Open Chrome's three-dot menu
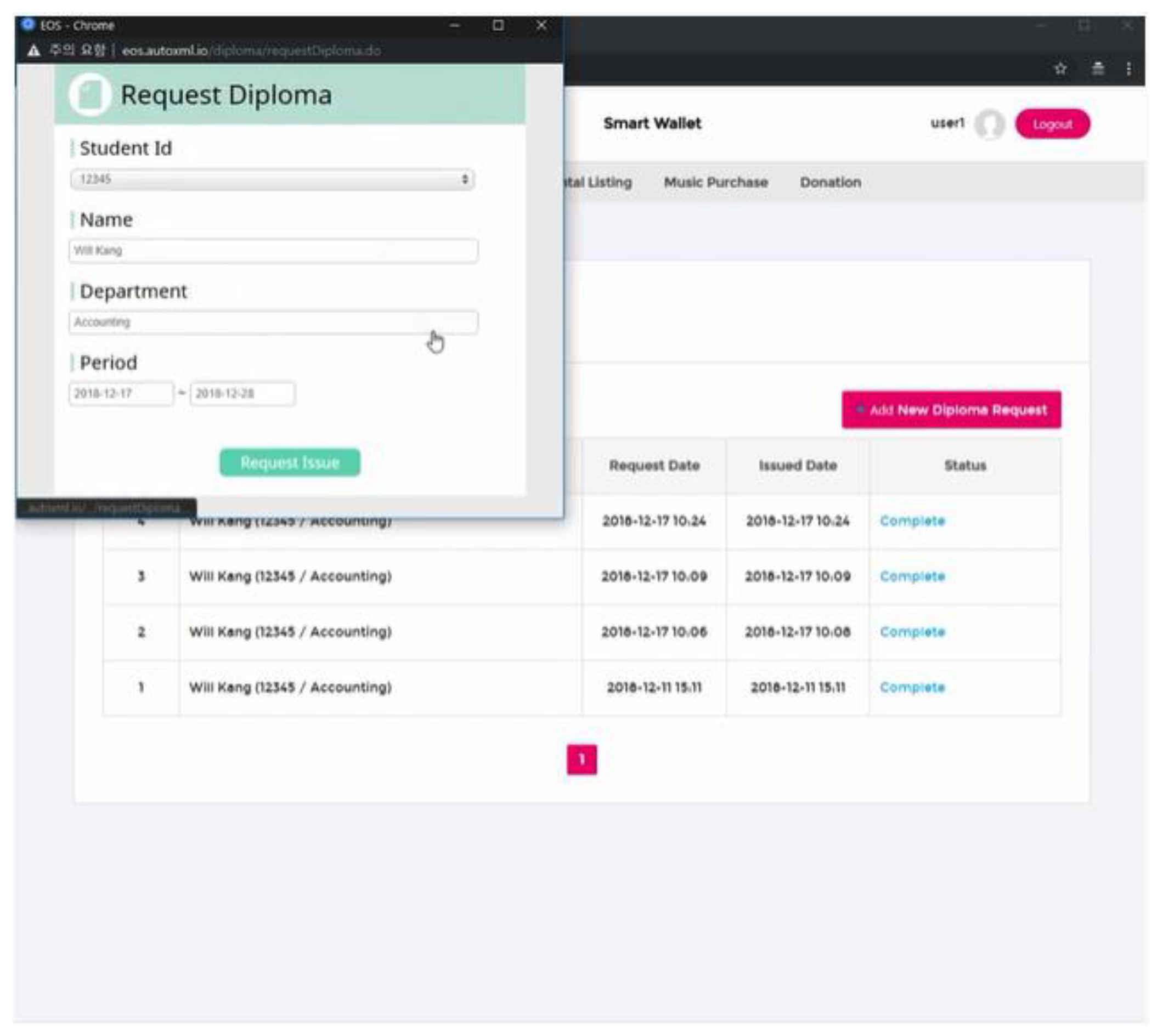 (1128, 69)
